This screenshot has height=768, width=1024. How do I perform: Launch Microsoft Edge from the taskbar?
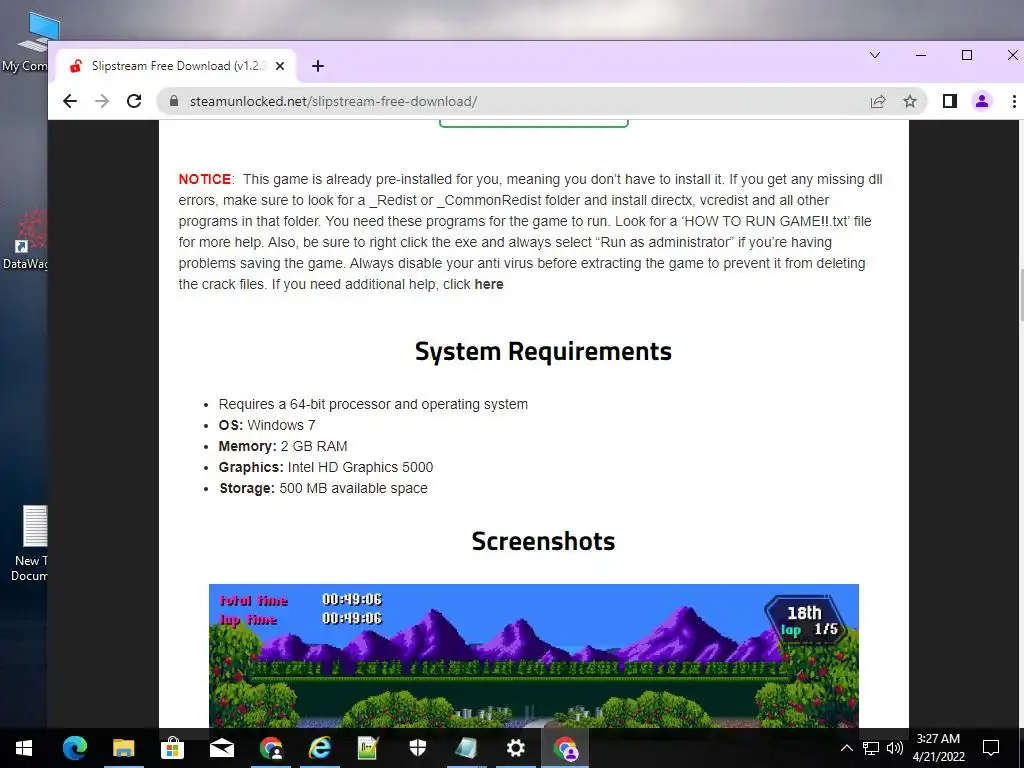74,748
